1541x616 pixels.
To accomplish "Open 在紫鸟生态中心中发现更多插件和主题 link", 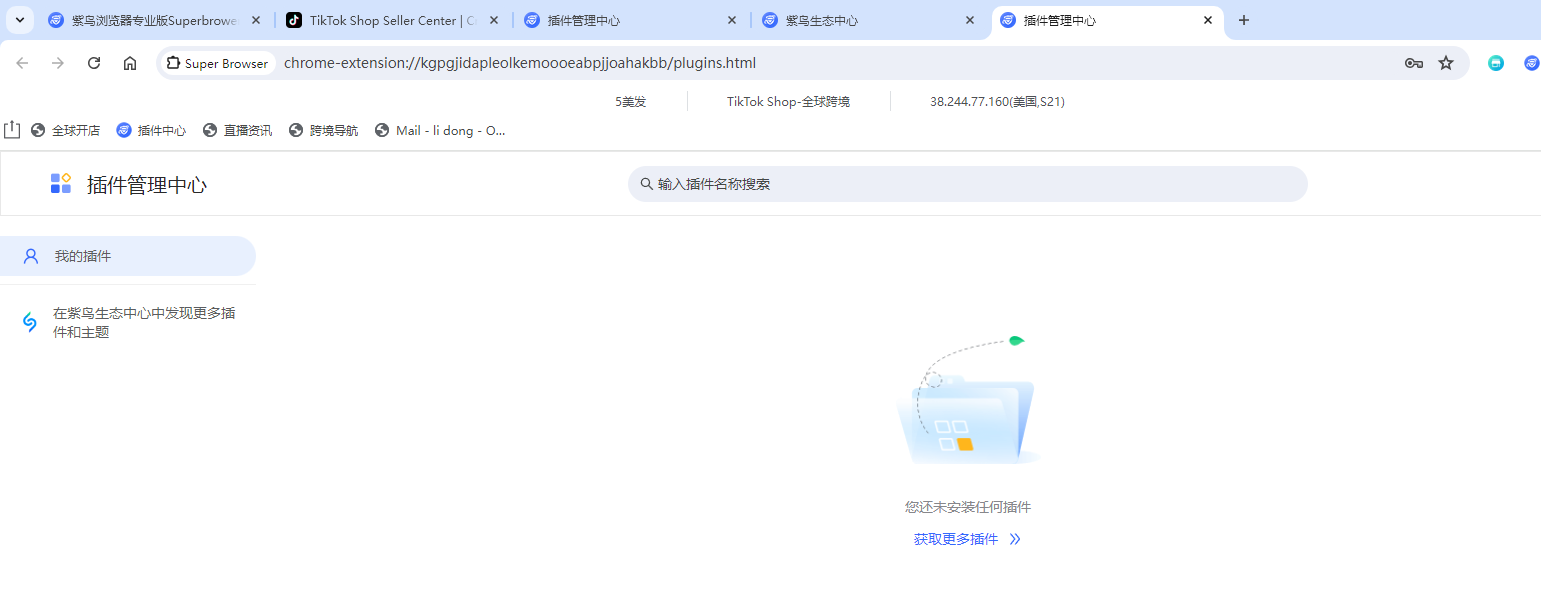I will (x=143, y=322).
